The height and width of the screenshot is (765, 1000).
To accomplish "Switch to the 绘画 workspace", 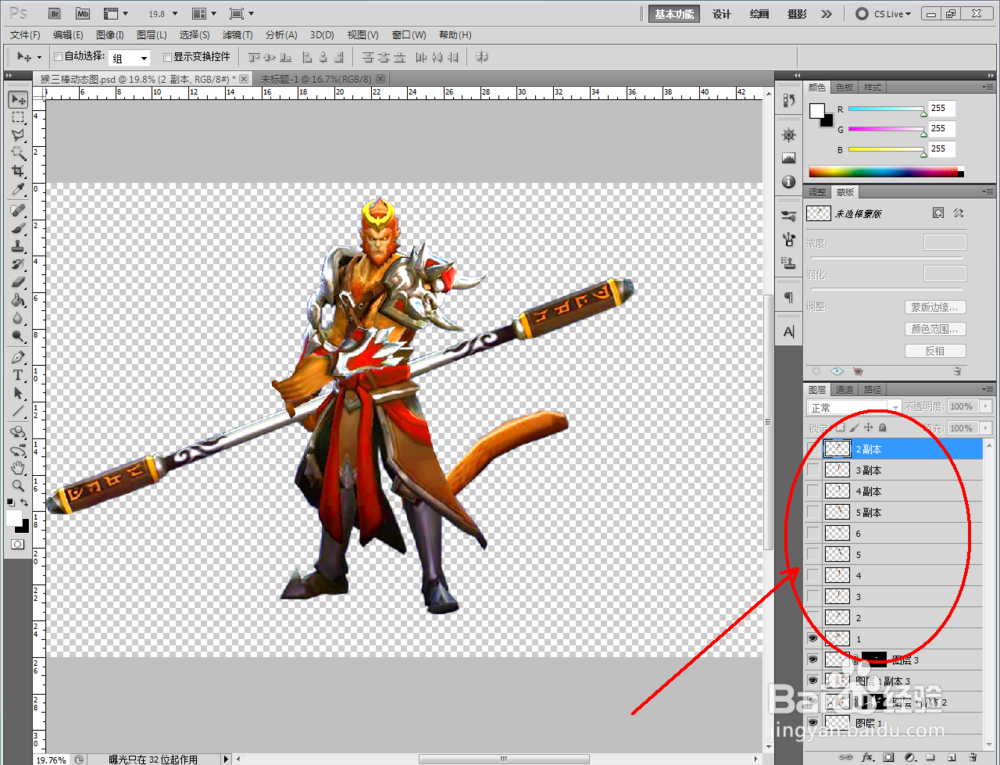I will pos(759,14).
